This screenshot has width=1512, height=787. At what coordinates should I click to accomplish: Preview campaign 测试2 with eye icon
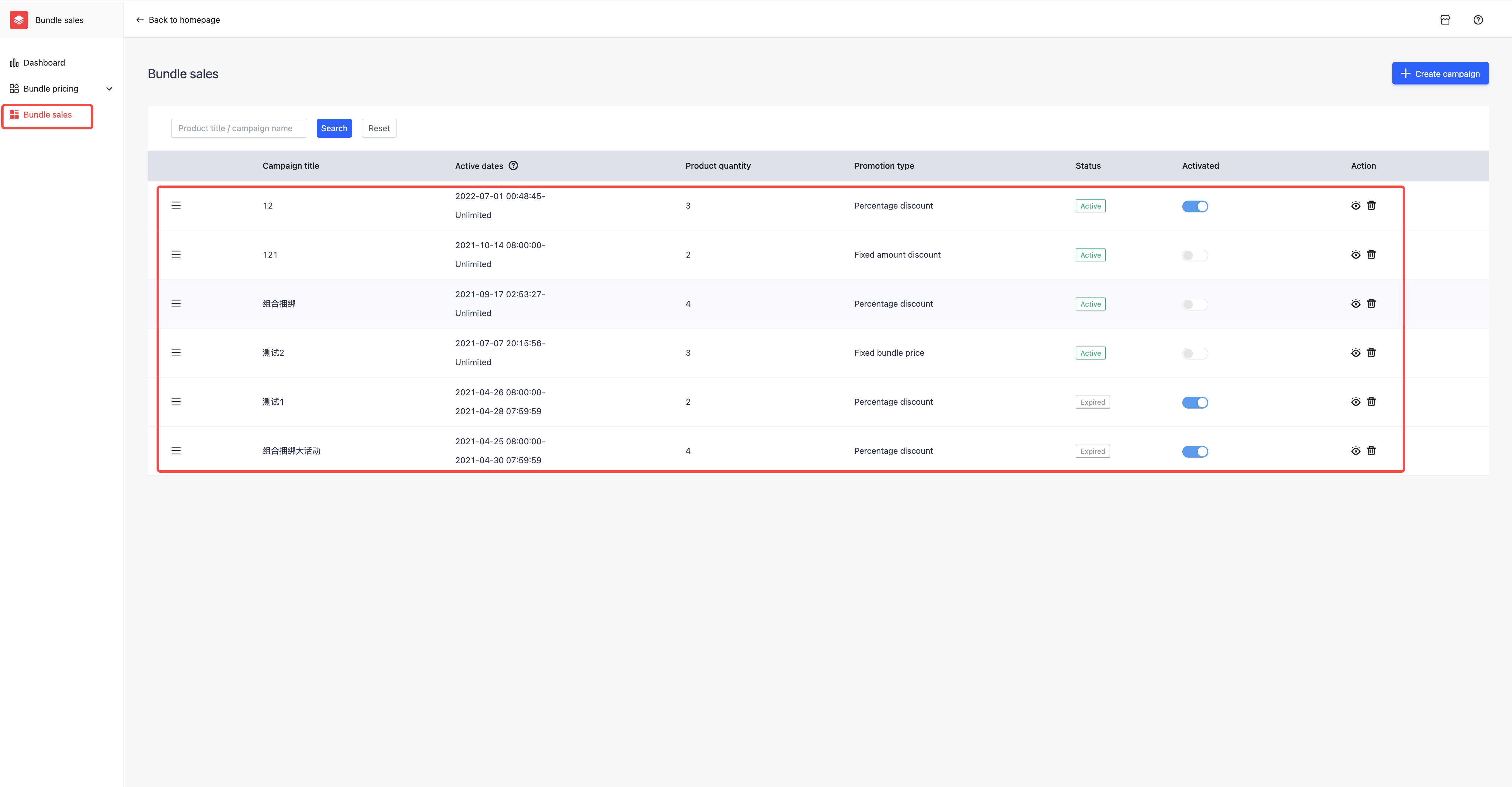pyautogui.click(x=1355, y=353)
